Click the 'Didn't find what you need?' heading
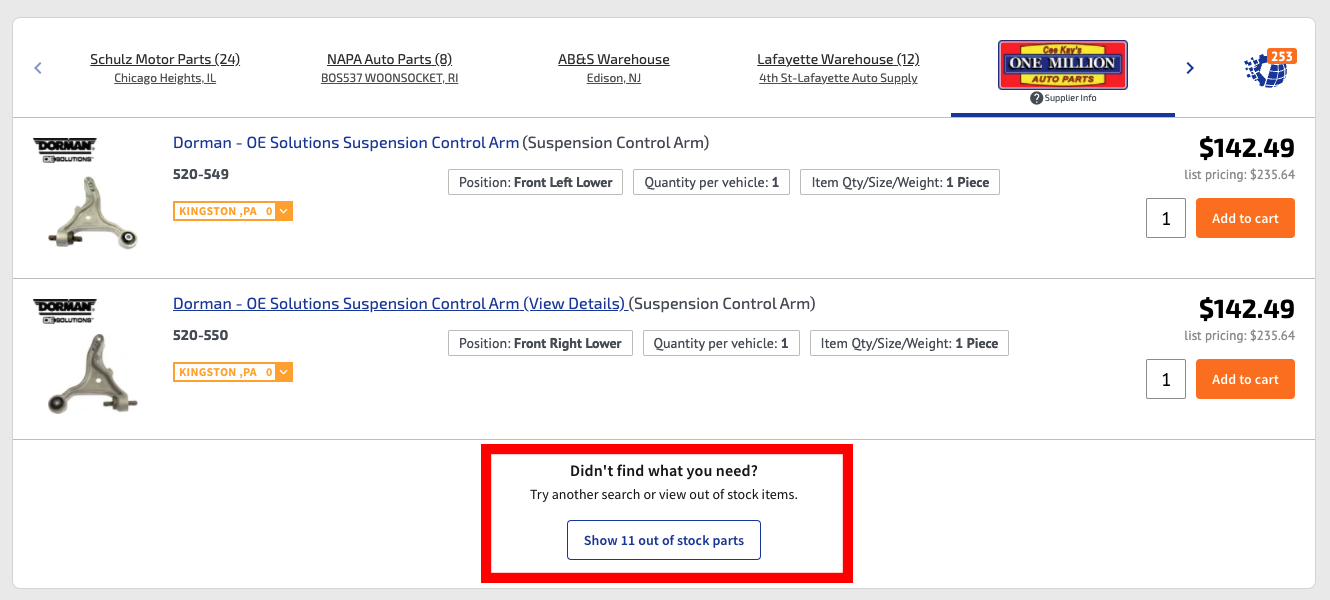 click(664, 471)
